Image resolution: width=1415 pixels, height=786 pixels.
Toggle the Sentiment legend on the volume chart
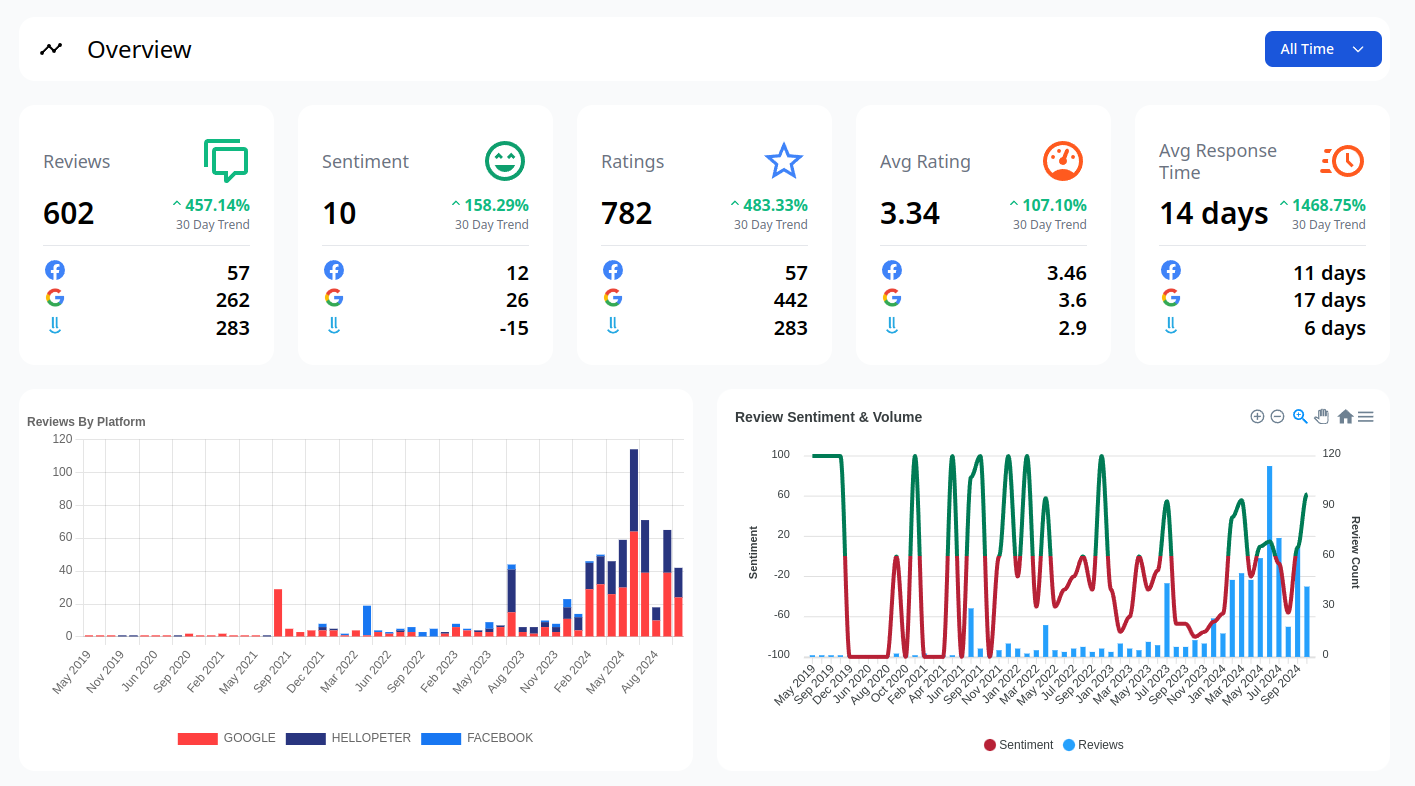coord(1018,744)
